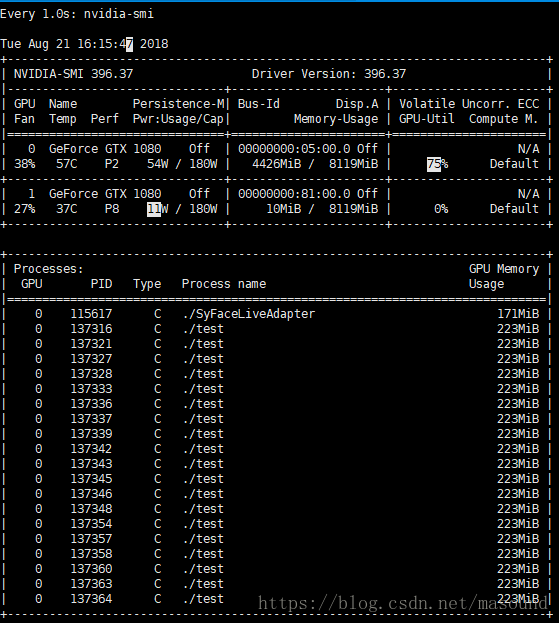The image size is (559, 623).
Task: Select the timestamp 'Tue Aug 21 16:15:47 2018'
Action: tap(84, 44)
